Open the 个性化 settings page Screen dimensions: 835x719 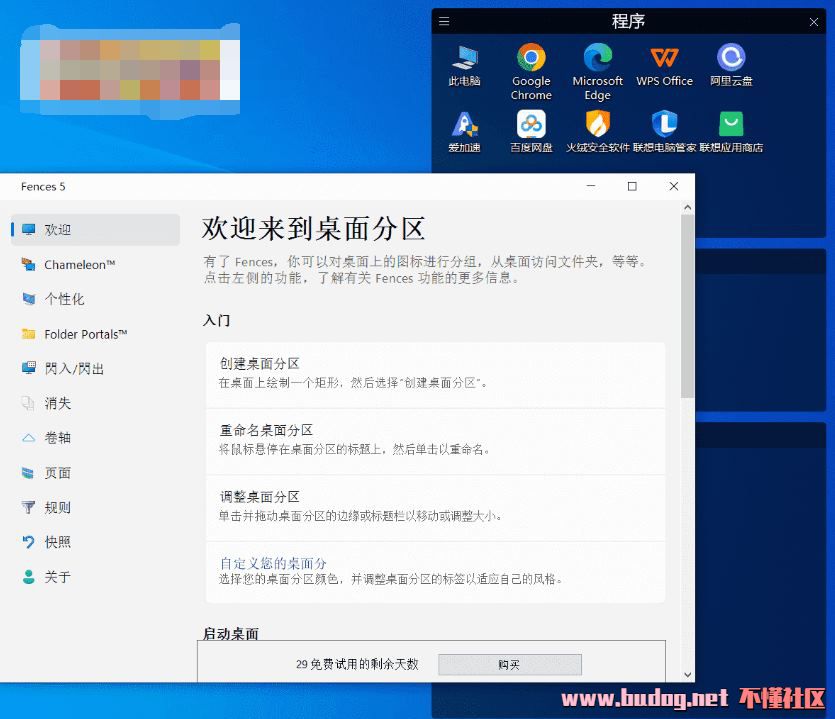(65, 299)
